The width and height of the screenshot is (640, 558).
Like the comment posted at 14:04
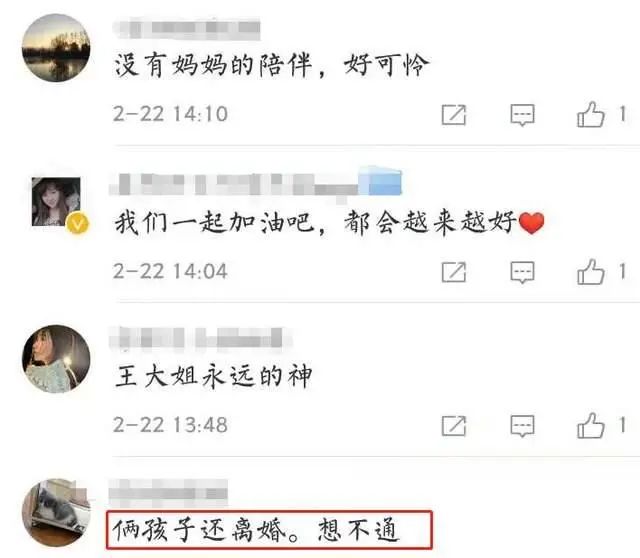[590, 271]
